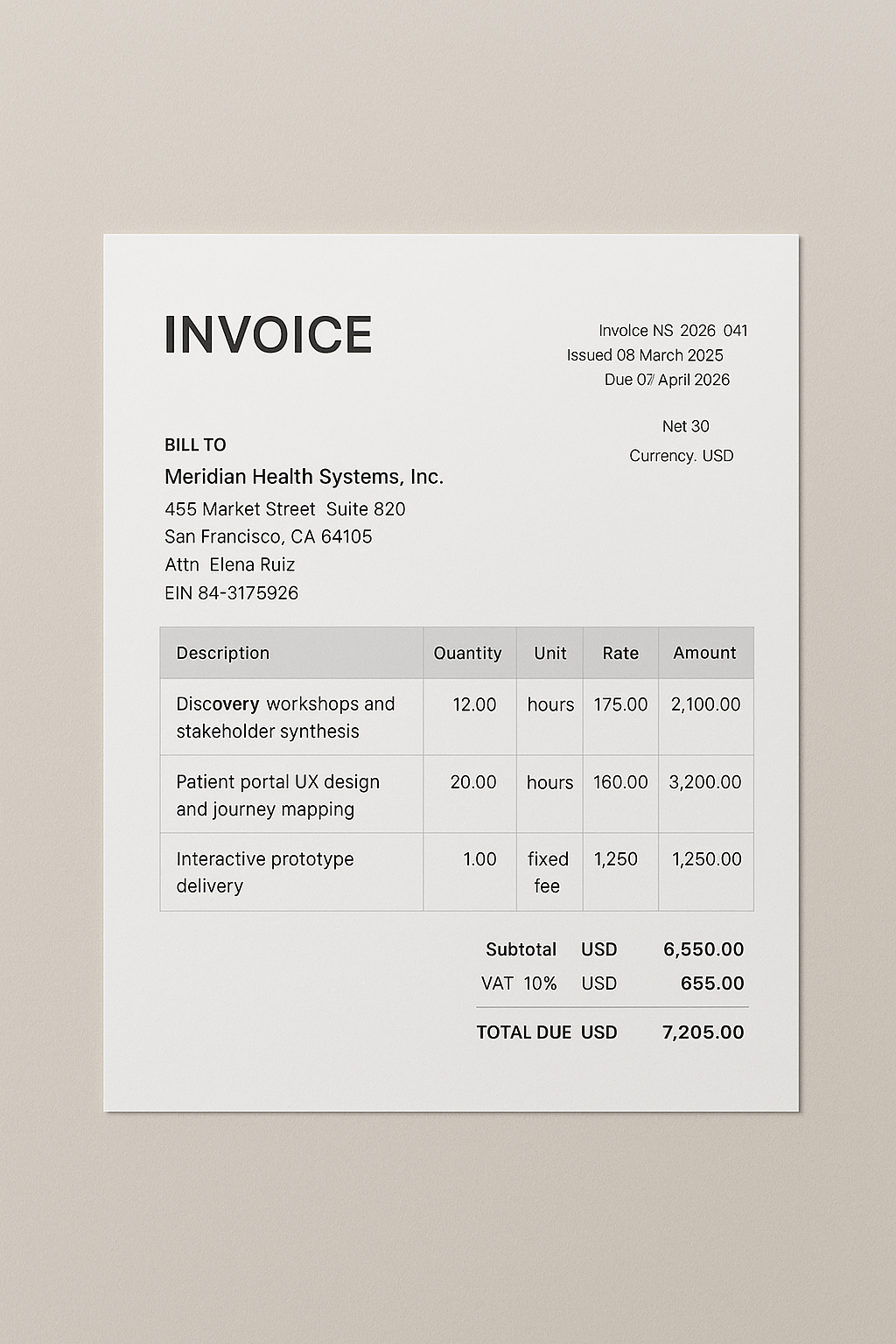Click the Subtotal label

coord(521,949)
